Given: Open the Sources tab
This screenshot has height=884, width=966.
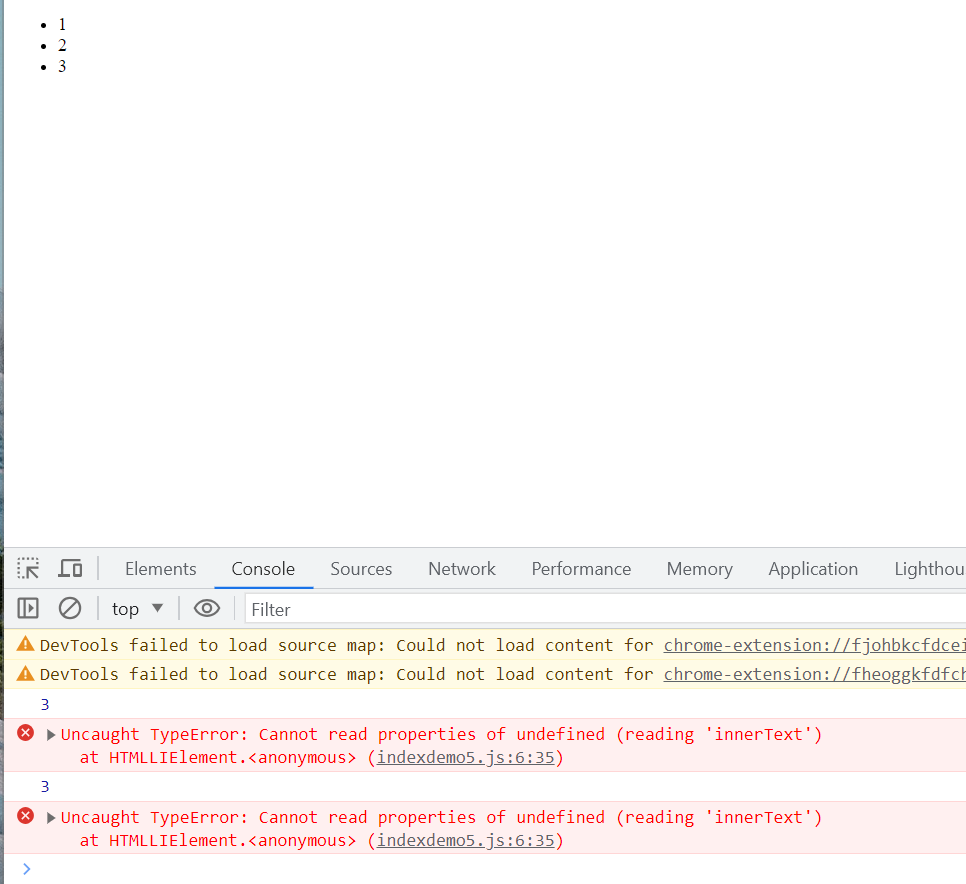Looking at the screenshot, I should tap(361, 569).
